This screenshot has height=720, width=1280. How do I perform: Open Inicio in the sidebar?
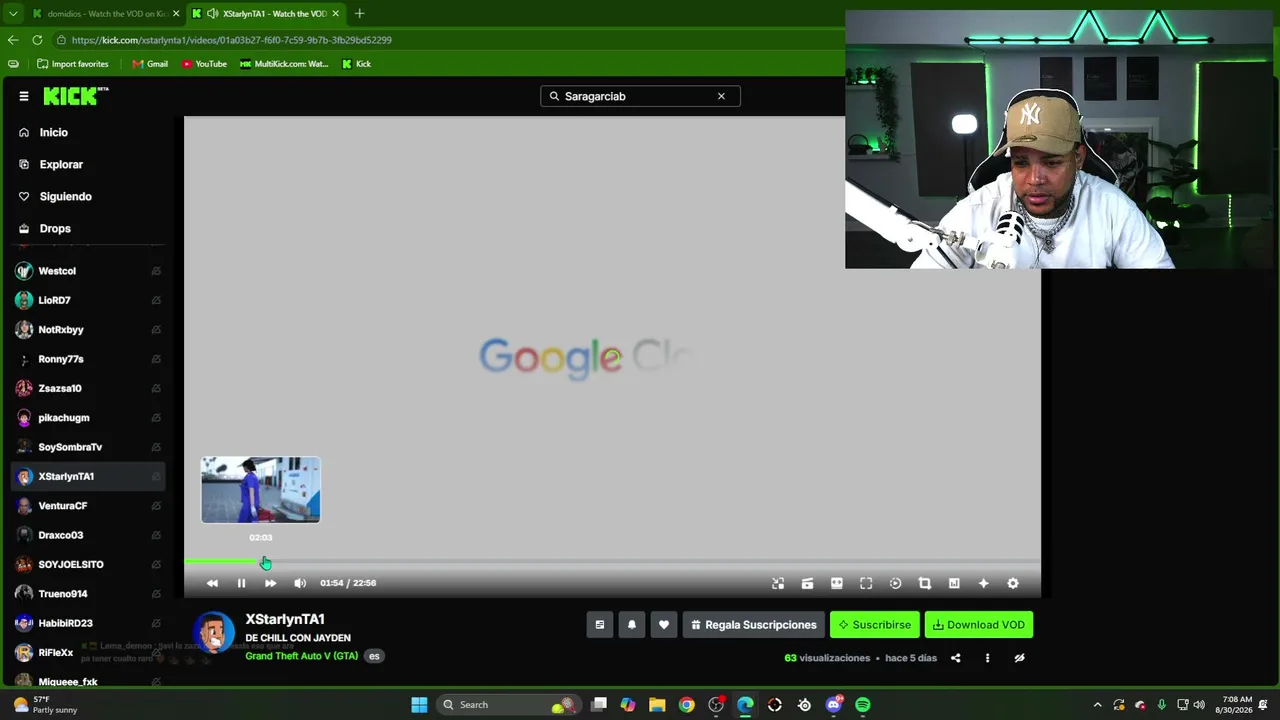[54, 132]
